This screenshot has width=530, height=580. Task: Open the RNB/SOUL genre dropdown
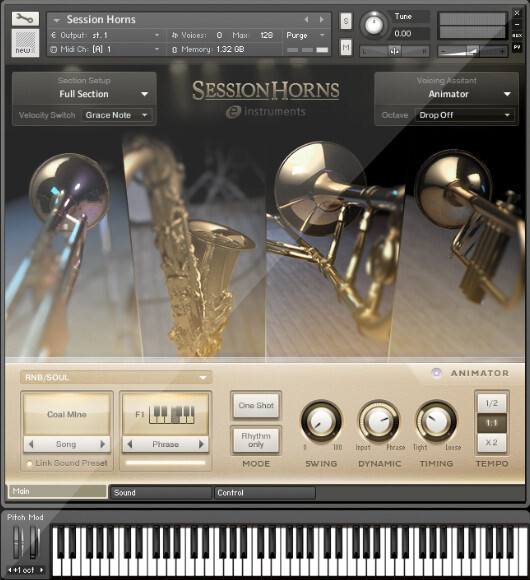(x=116, y=377)
